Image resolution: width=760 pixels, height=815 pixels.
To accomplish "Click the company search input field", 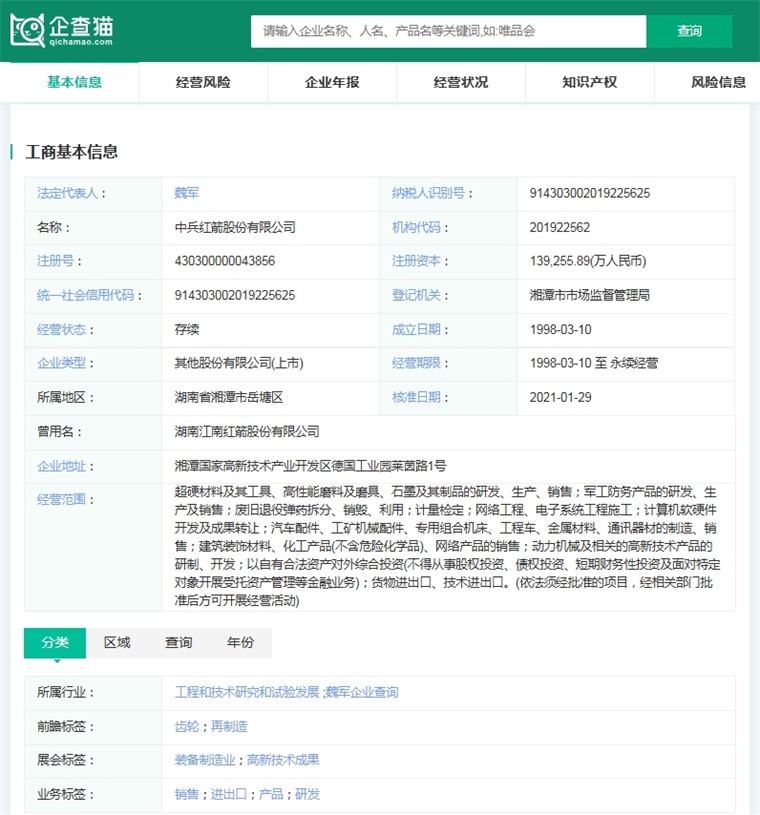I will (449, 31).
